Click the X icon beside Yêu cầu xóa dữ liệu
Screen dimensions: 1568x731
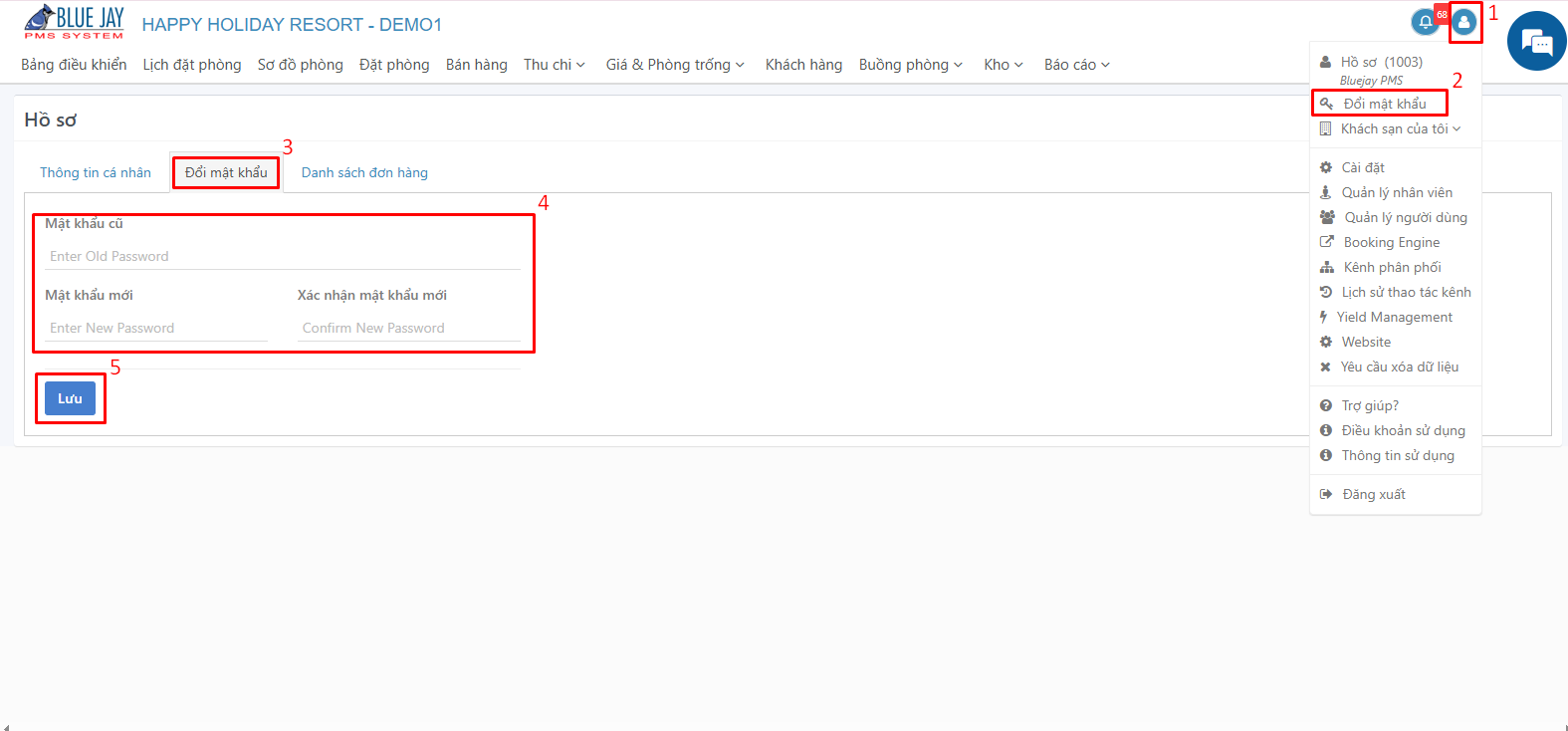[1325, 366]
